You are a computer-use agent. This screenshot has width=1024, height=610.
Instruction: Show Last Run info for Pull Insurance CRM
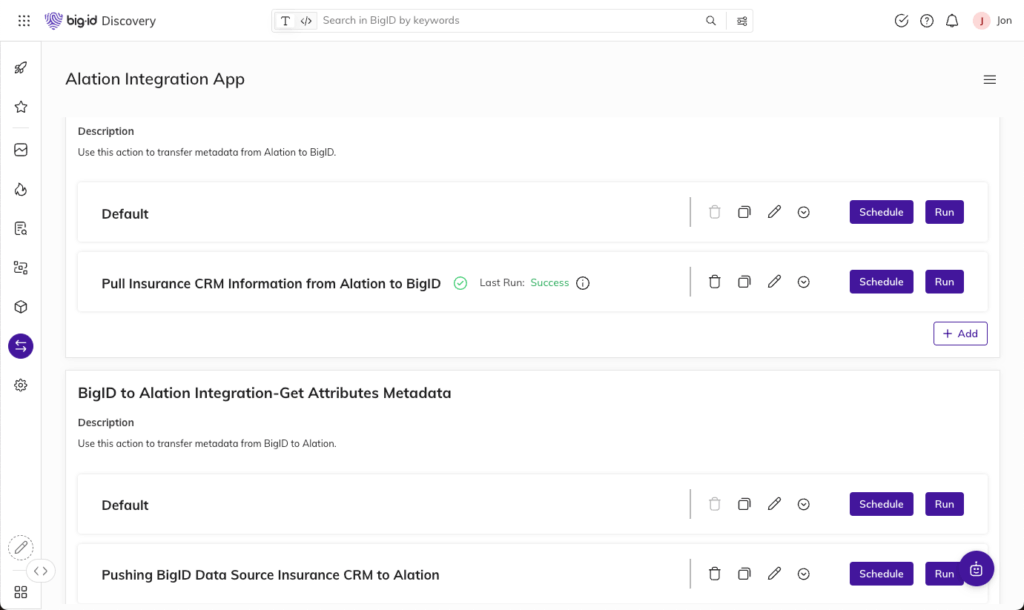(583, 283)
